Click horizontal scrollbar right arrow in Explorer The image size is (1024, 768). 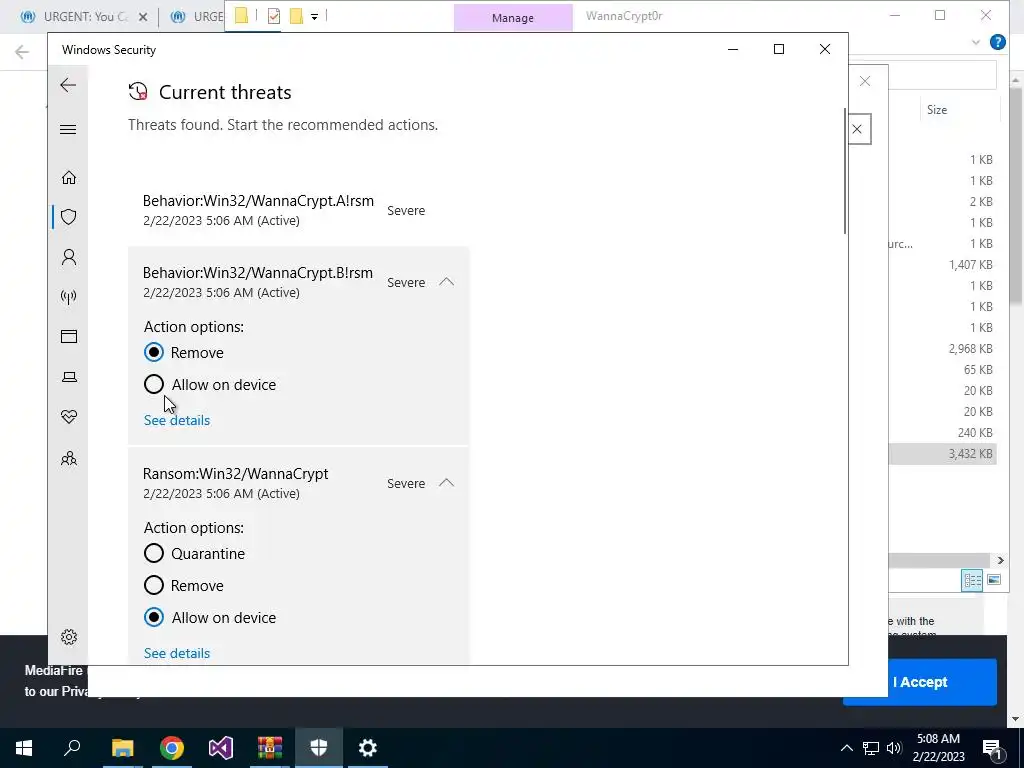point(1000,560)
